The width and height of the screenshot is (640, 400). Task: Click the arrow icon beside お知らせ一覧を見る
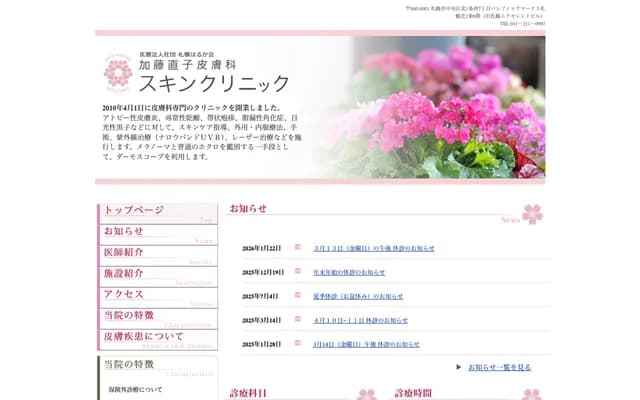click(459, 367)
